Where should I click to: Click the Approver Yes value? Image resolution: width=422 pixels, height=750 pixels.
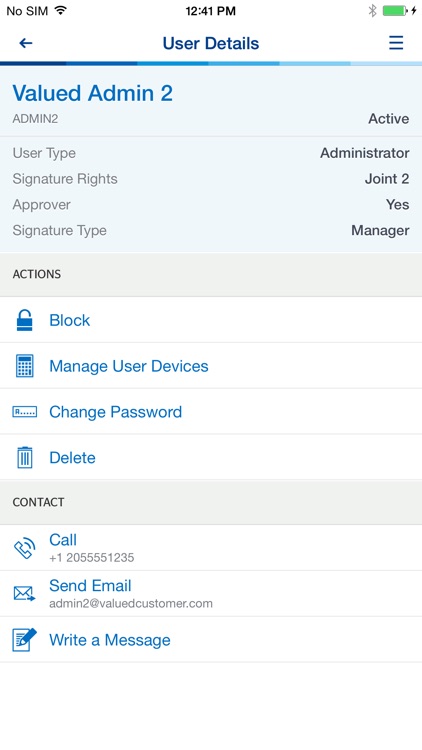(x=398, y=205)
